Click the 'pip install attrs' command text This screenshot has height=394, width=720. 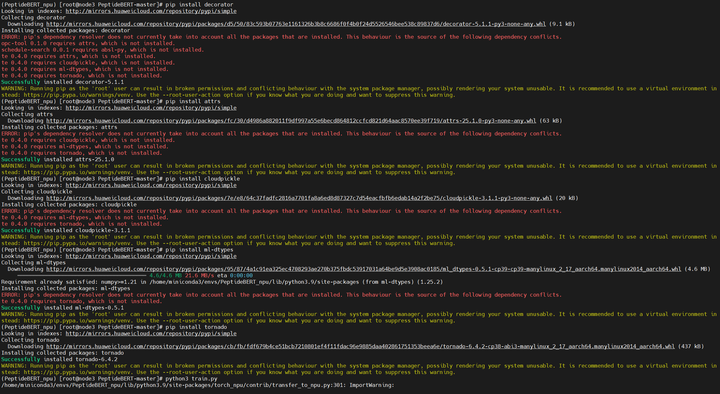193,101
